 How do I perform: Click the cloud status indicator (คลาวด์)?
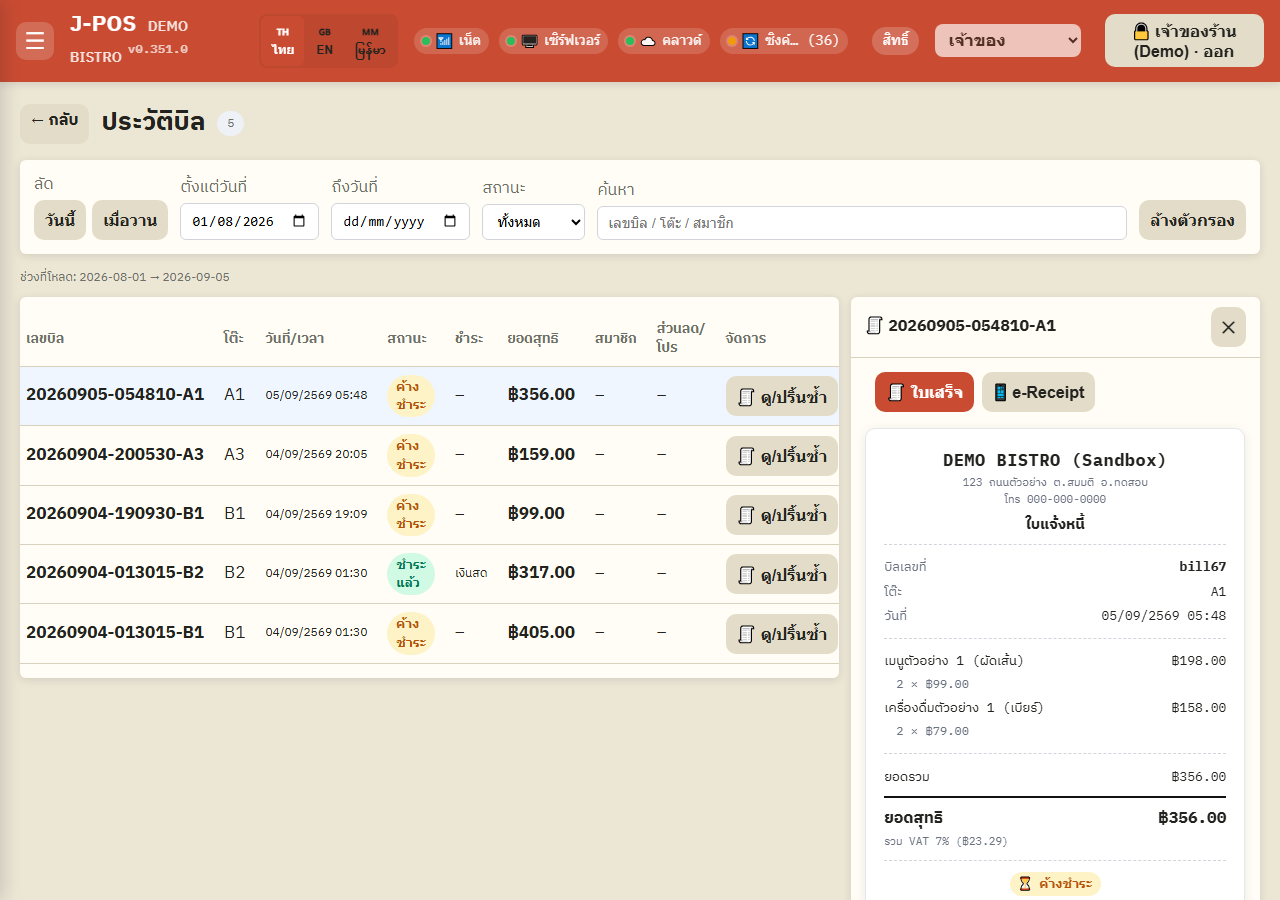[x=664, y=41]
